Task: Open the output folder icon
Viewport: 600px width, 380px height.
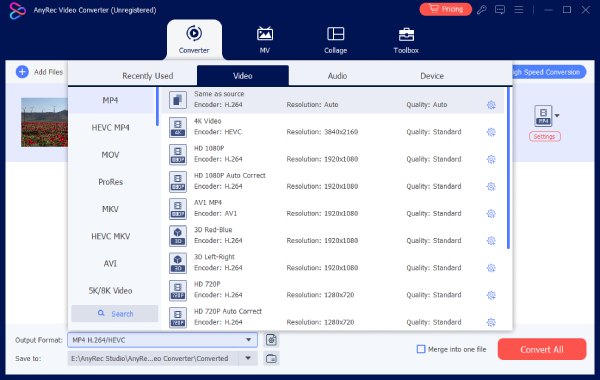Action: (x=271, y=359)
